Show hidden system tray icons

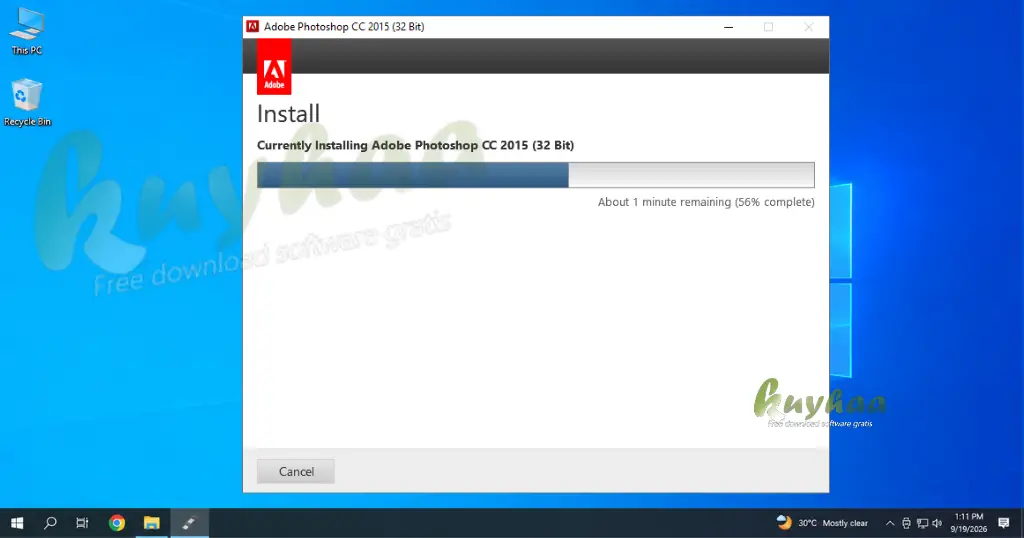tap(889, 523)
